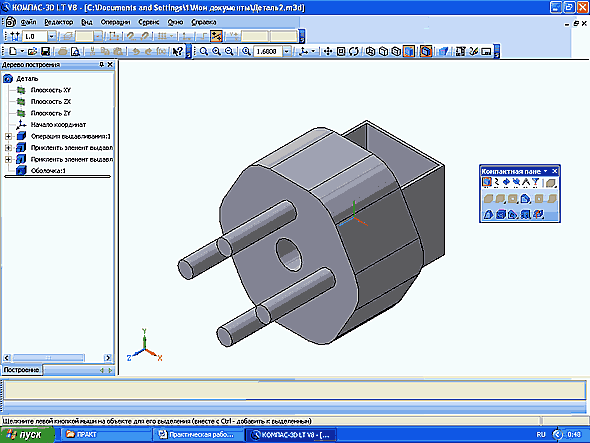
Task: Open the zoom scale 1.6000 dropdown
Action: (x=287, y=51)
